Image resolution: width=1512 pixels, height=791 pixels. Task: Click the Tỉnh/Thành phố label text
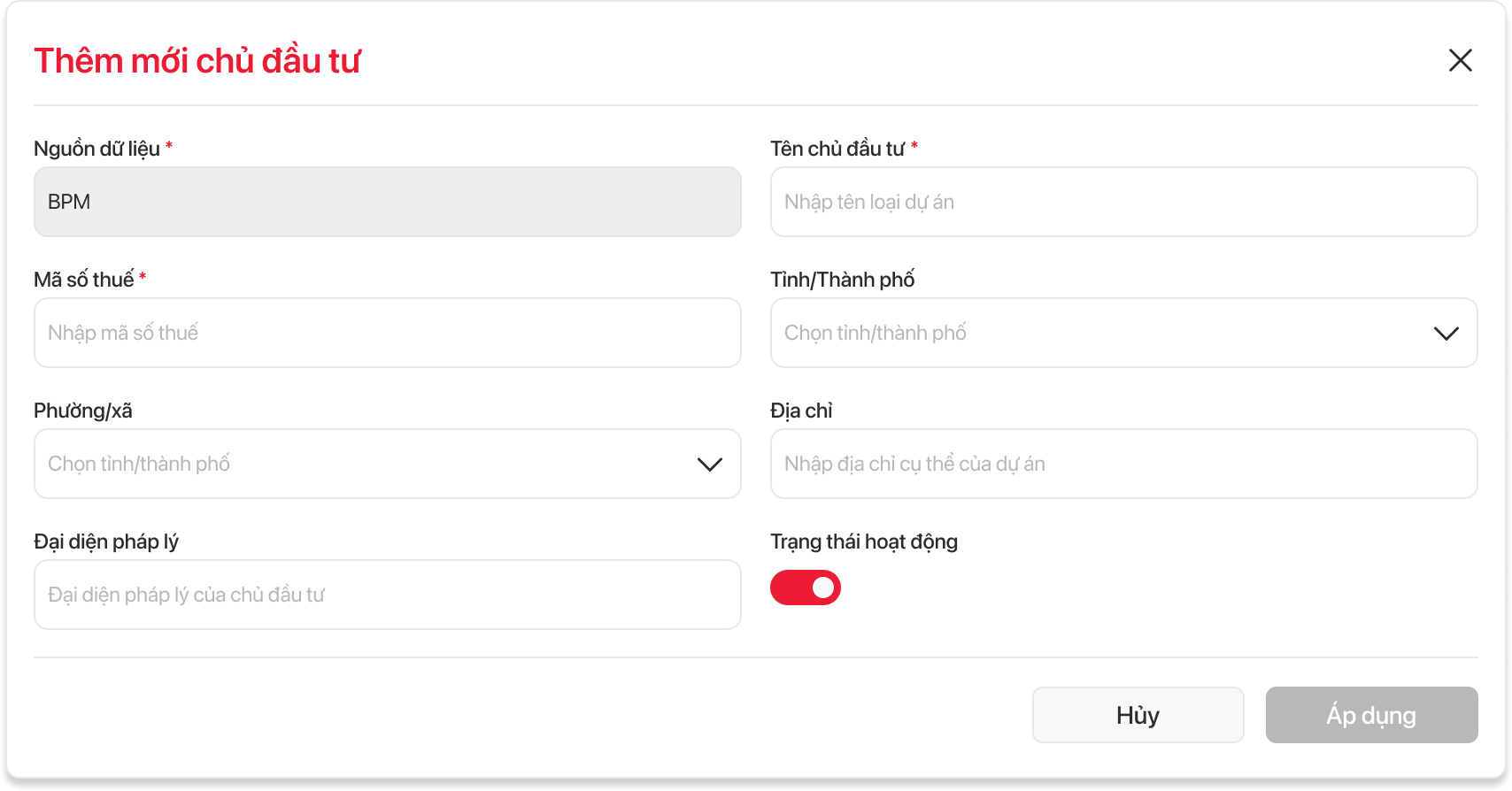pos(842,280)
